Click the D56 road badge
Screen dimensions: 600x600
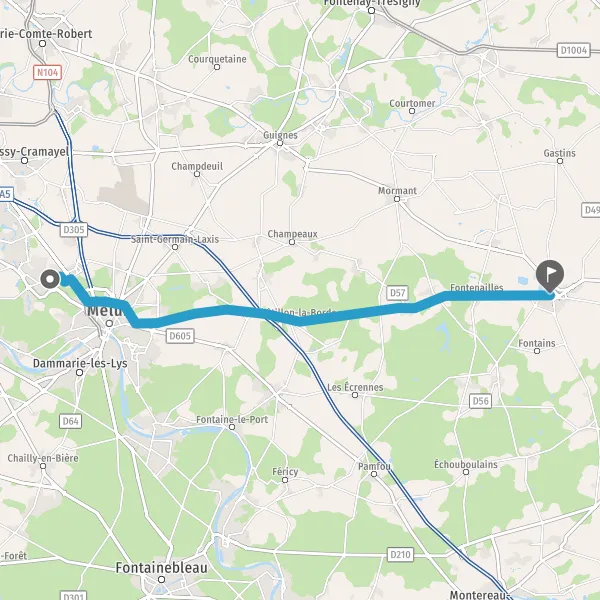coord(481,401)
